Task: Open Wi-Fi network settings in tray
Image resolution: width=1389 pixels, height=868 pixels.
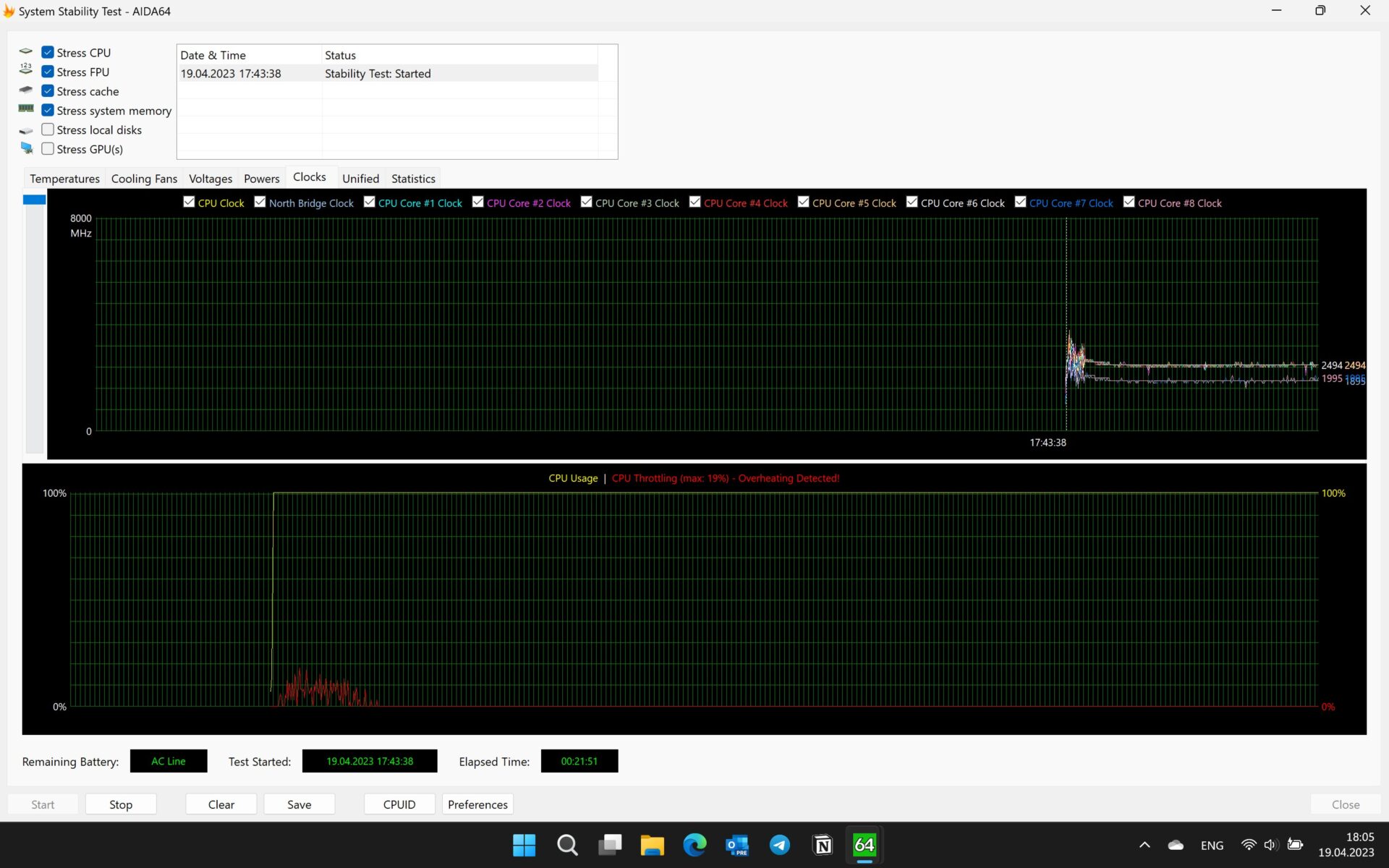Action: tap(1249, 845)
